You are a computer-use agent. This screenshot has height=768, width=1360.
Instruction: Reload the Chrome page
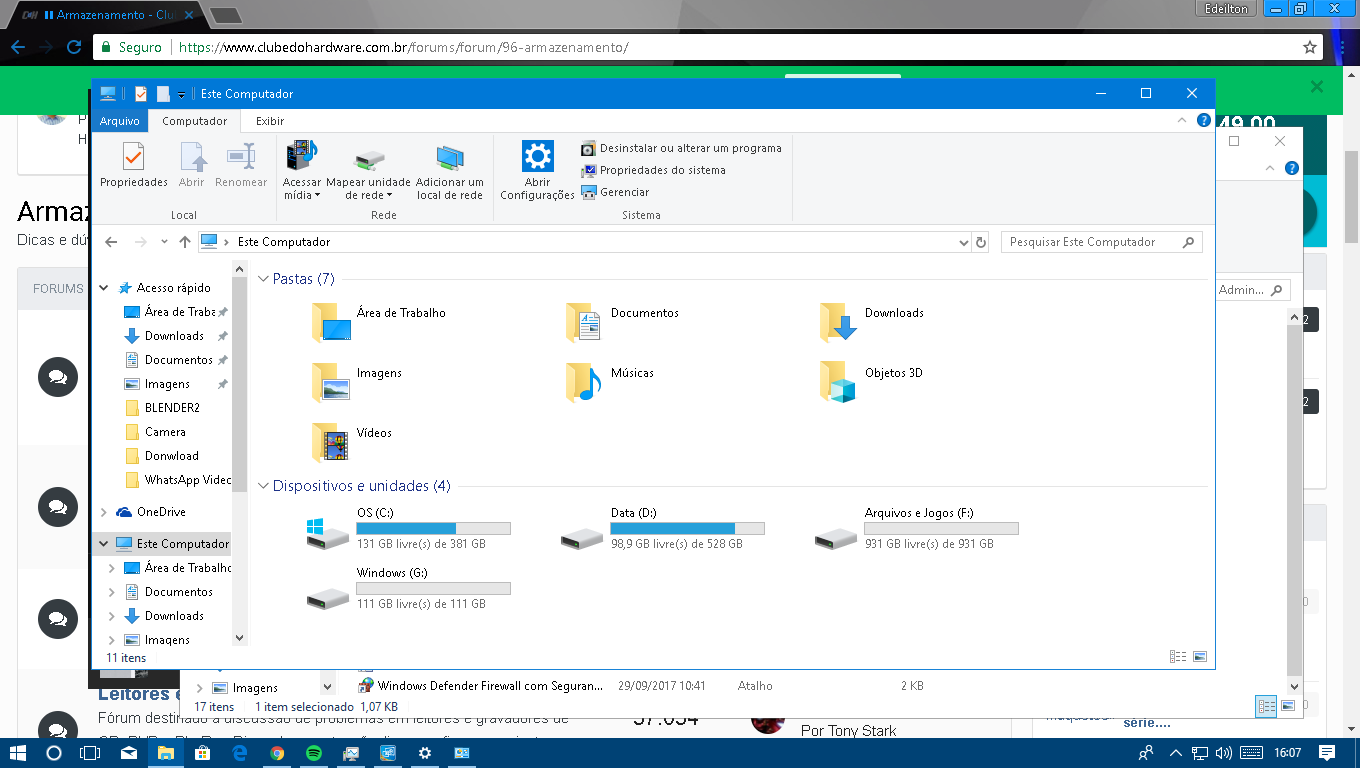click(x=74, y=47)
